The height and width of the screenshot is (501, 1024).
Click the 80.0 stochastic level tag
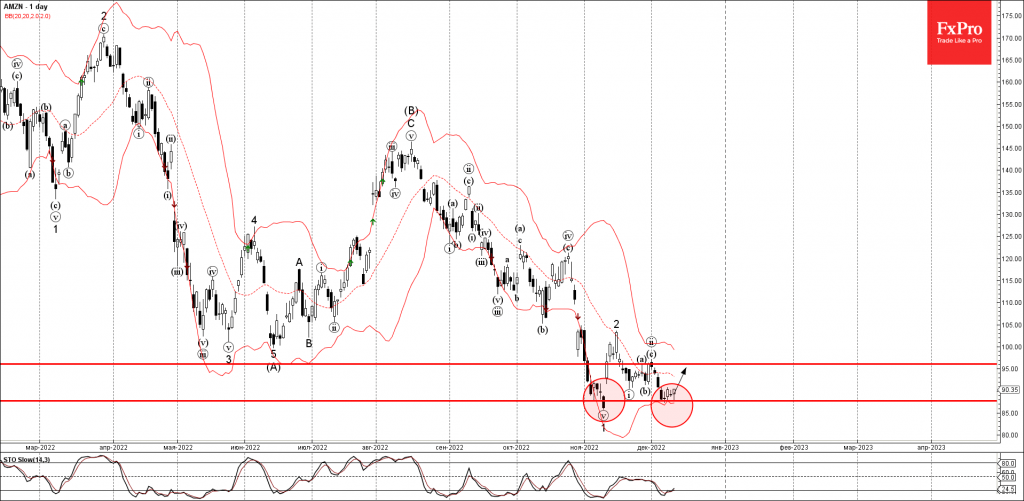tap(1007, 463)
